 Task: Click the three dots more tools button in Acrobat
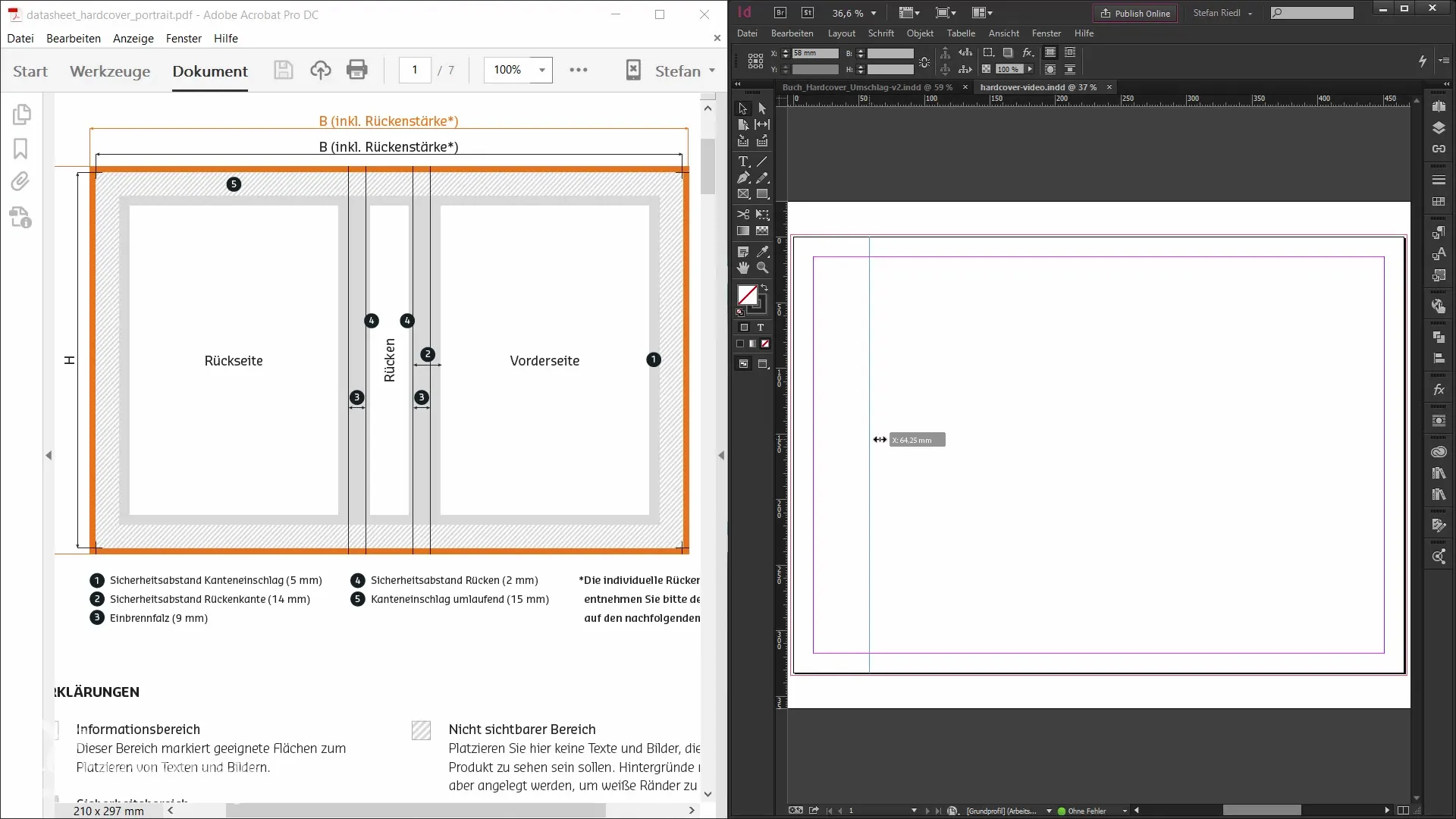click(579, 70)
